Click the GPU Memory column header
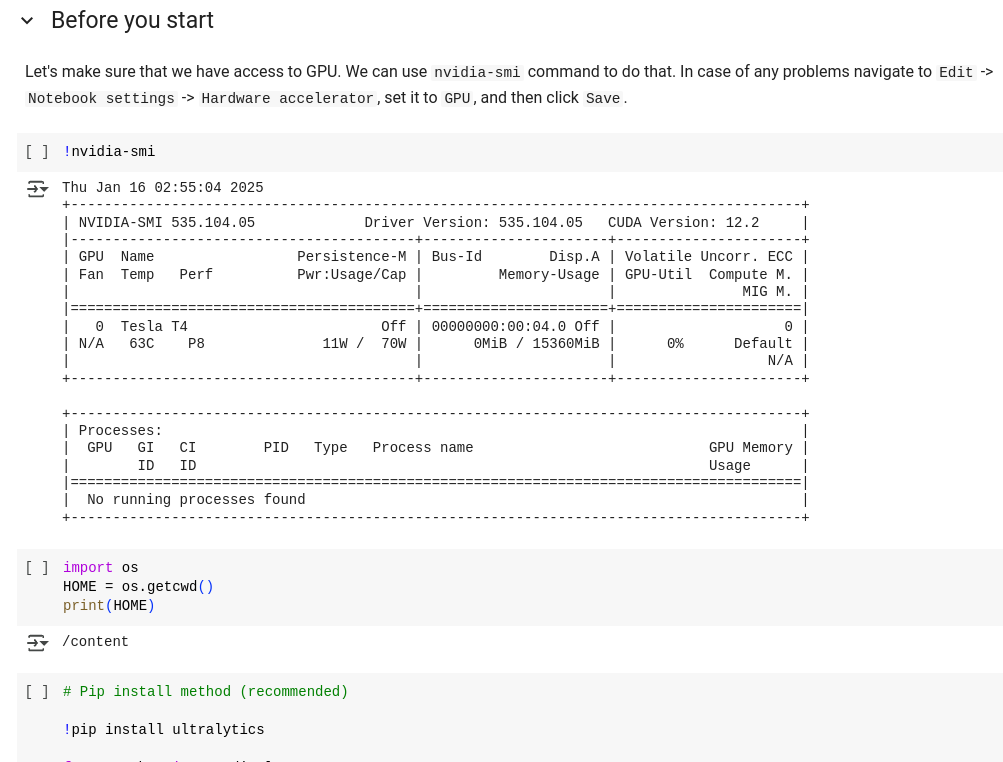The height and width of the screenshot is (762, 1003). [x=750, y=448]
